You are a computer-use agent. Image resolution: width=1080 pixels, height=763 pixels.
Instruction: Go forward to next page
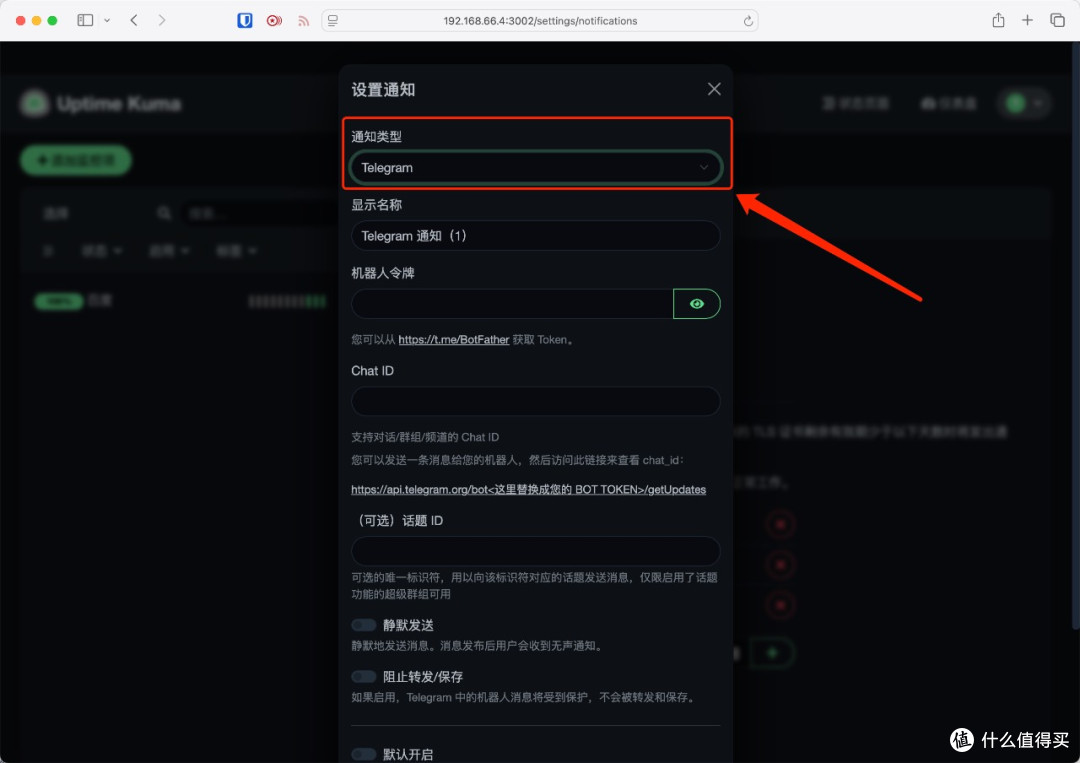(162, 21)
